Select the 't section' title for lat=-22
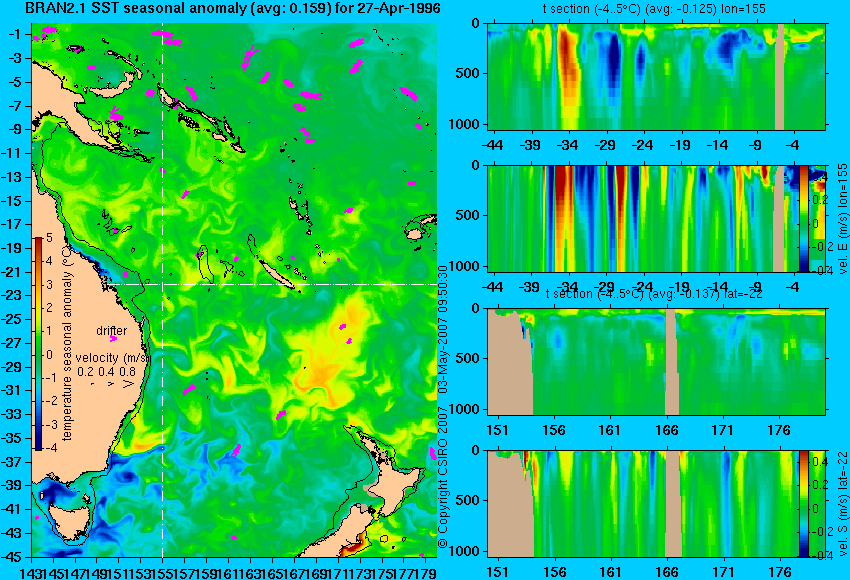This screenshot has height=580, width=850. [x=654, y=294]
